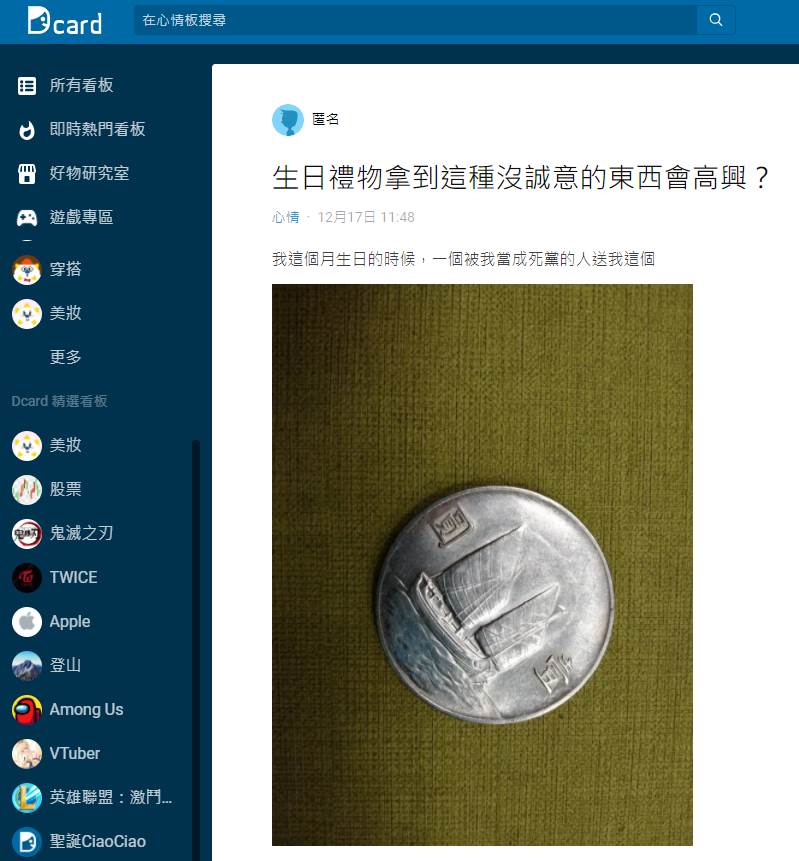Click the 在心情板搜尋 search field
The width and height of the screenshot is (799, 861).
click(415, 20)
